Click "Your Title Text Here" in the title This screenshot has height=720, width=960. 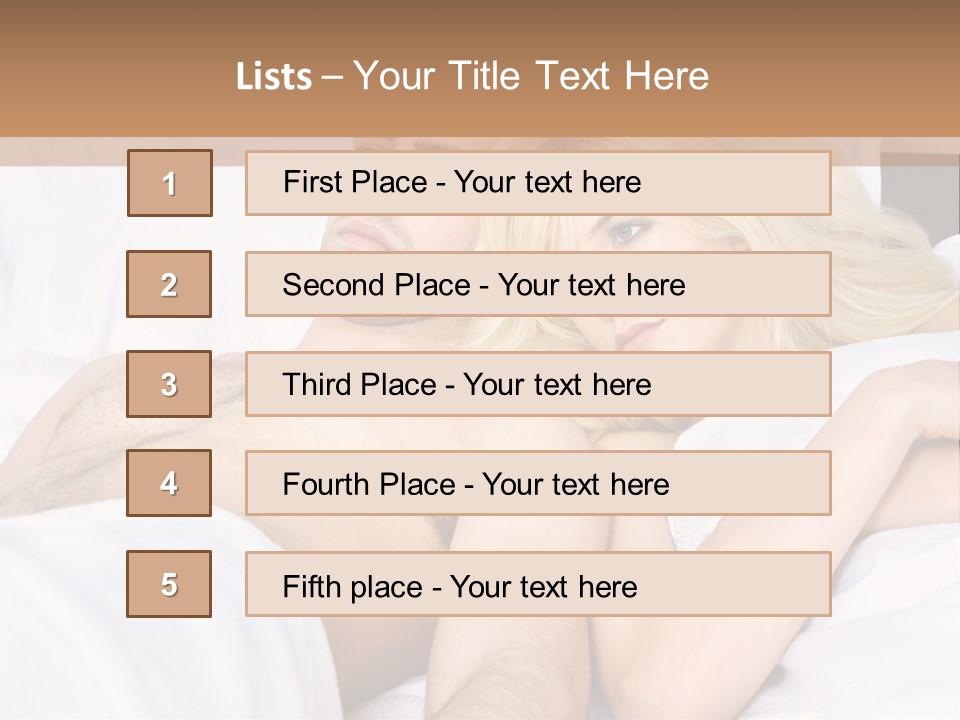click(531, 77)
